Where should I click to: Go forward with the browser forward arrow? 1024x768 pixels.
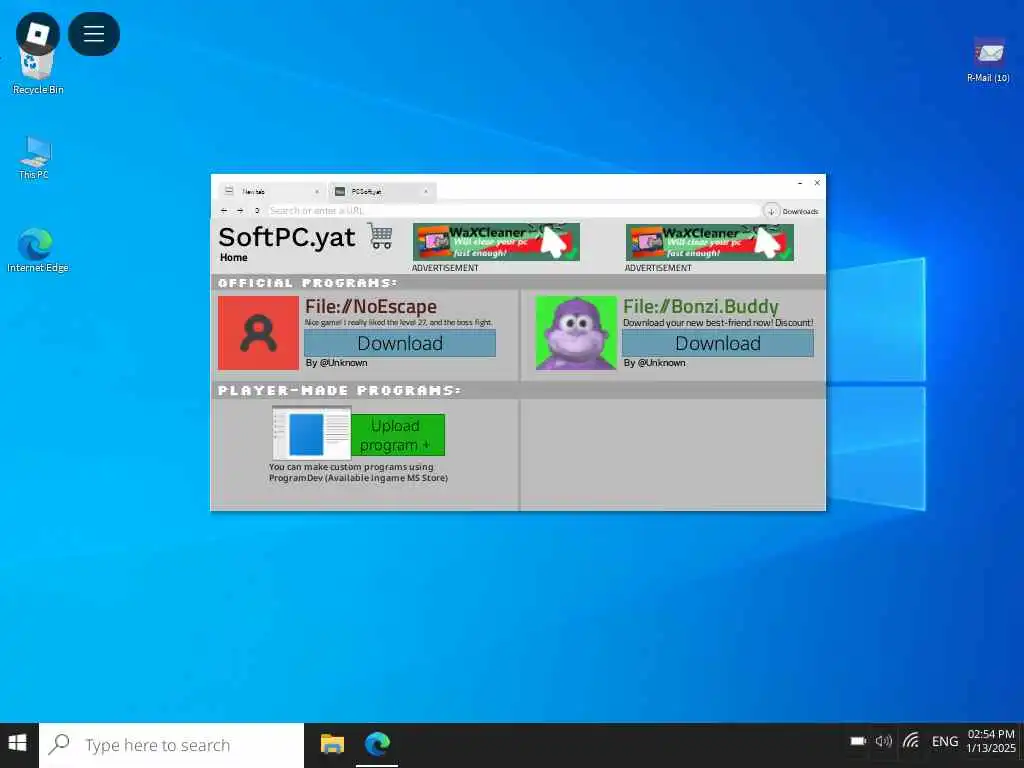(240, 210)
